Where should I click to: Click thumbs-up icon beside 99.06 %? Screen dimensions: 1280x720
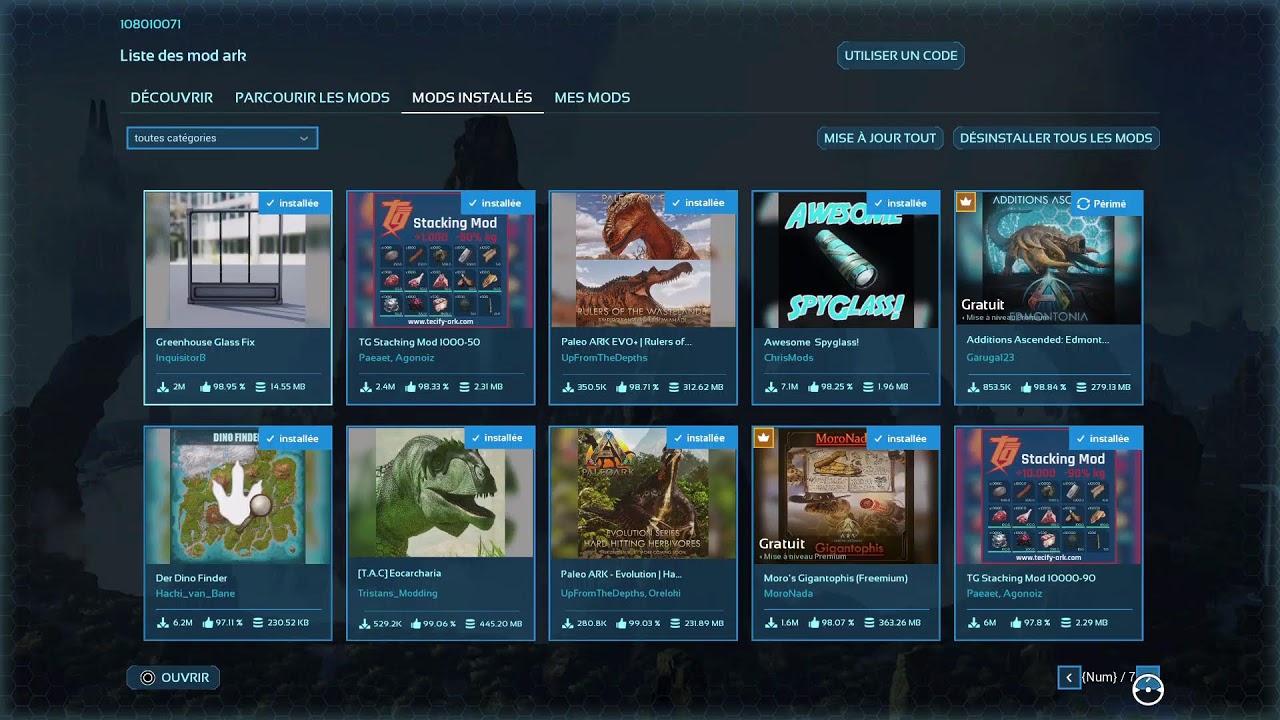pyautogui.click(x=414, y=624)
